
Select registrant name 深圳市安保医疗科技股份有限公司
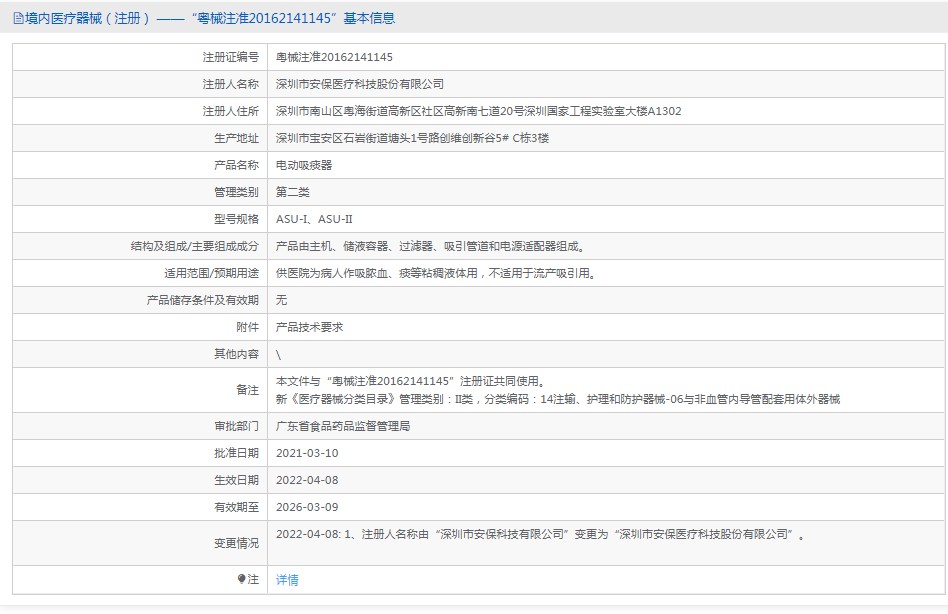click(x=360, y=84)
